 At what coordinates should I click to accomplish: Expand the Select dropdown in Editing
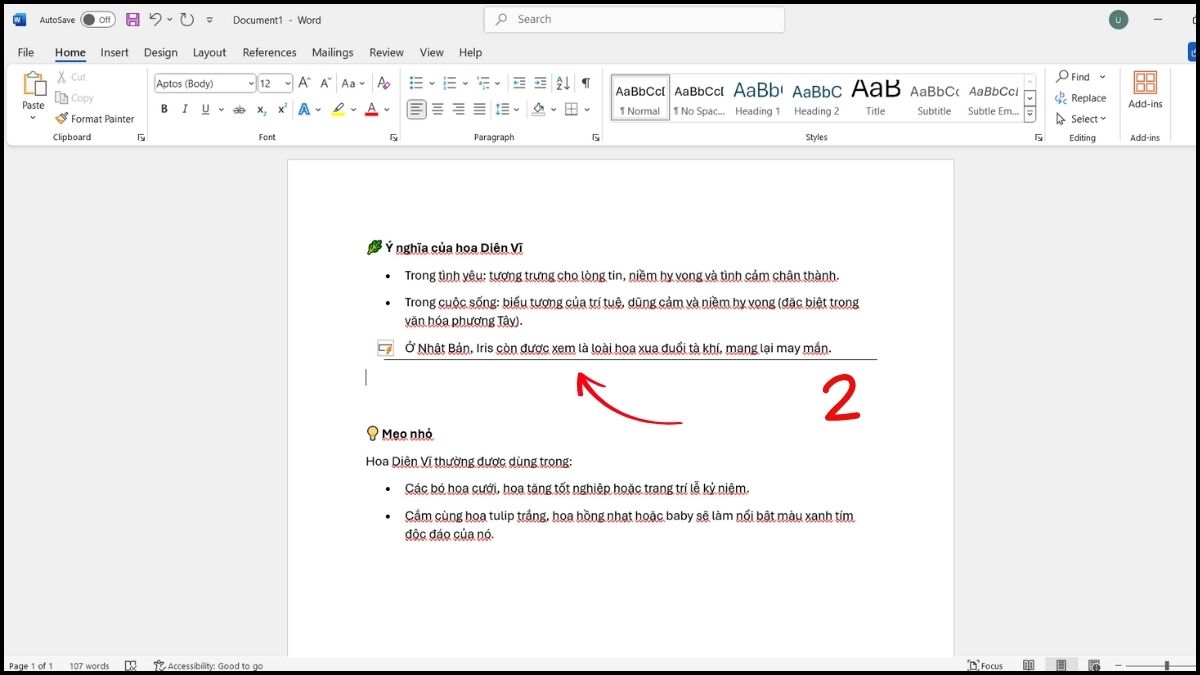pyautogui.click(x=1082, y=119)
